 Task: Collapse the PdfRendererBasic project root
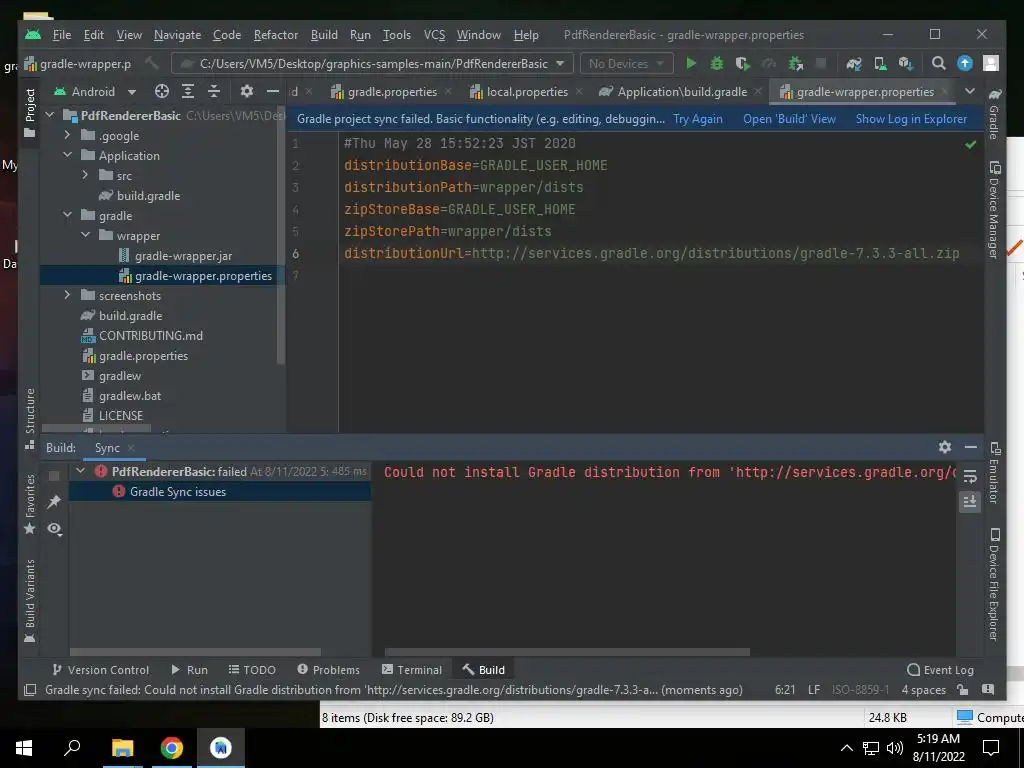coord(50,116)
